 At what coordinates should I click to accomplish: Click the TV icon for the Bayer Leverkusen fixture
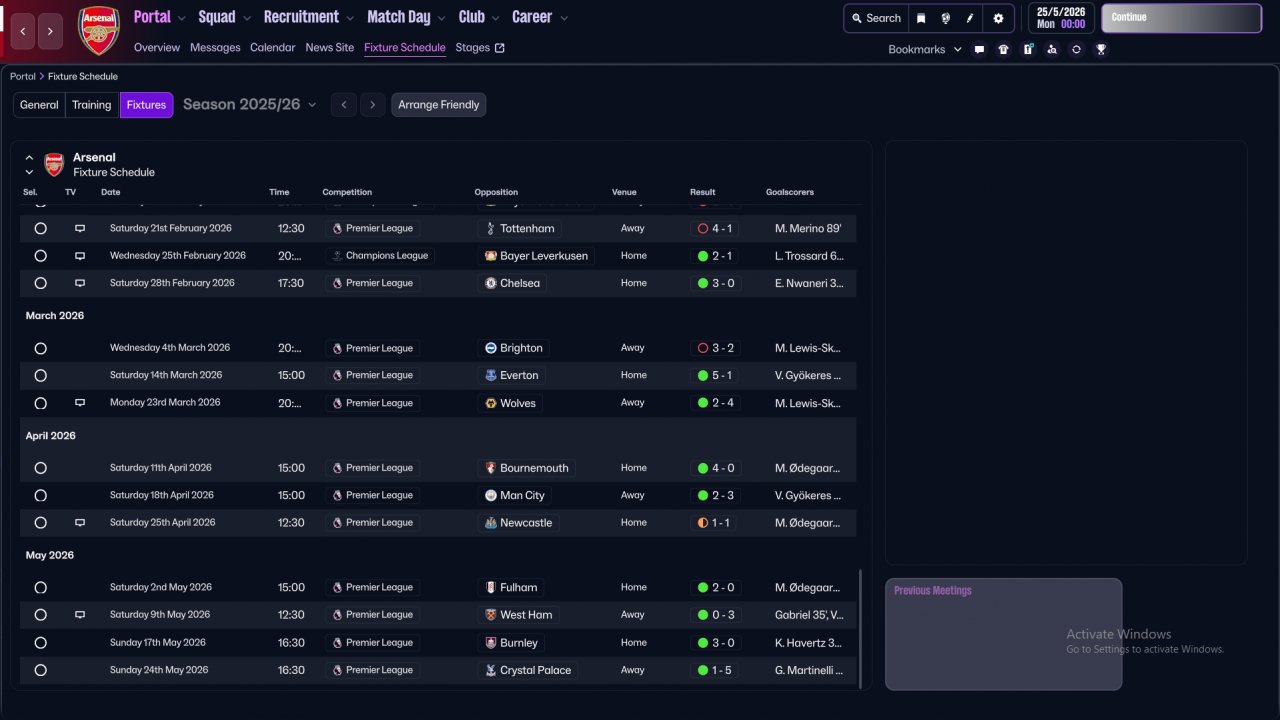80,256
